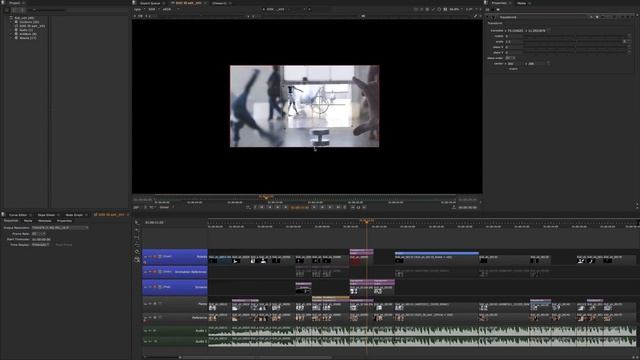640x360 pixels.
Task: Switch to the Media tab beside Properties
Action: click(x=521, y=3)
